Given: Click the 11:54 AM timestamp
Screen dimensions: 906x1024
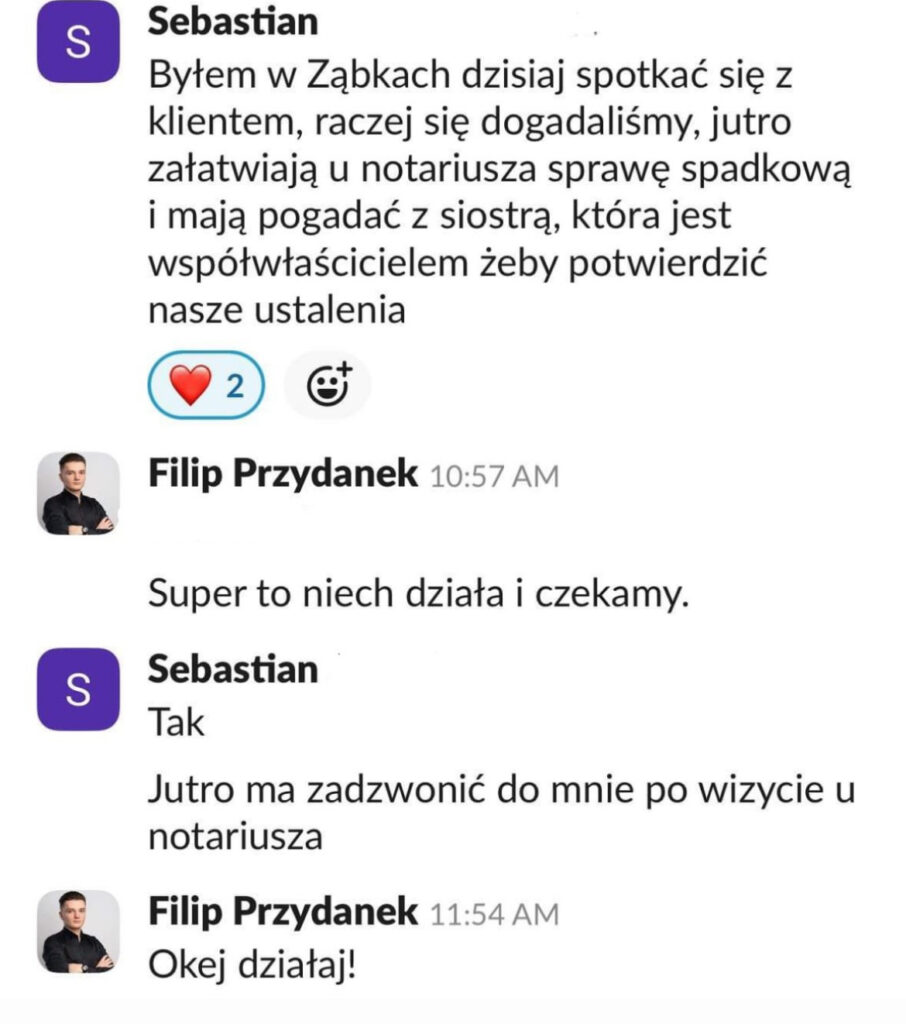Looking at the screenshot, I should [x=493, y=913].
